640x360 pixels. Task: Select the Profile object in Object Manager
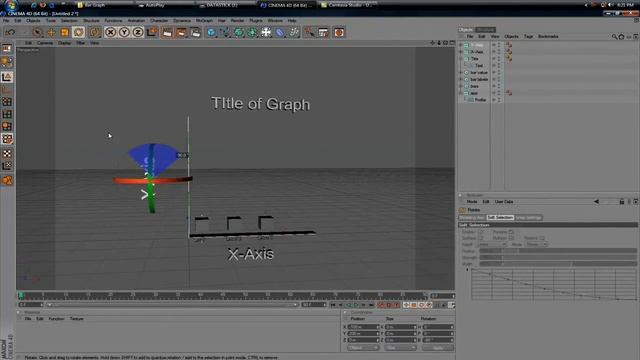pos(480,100)
